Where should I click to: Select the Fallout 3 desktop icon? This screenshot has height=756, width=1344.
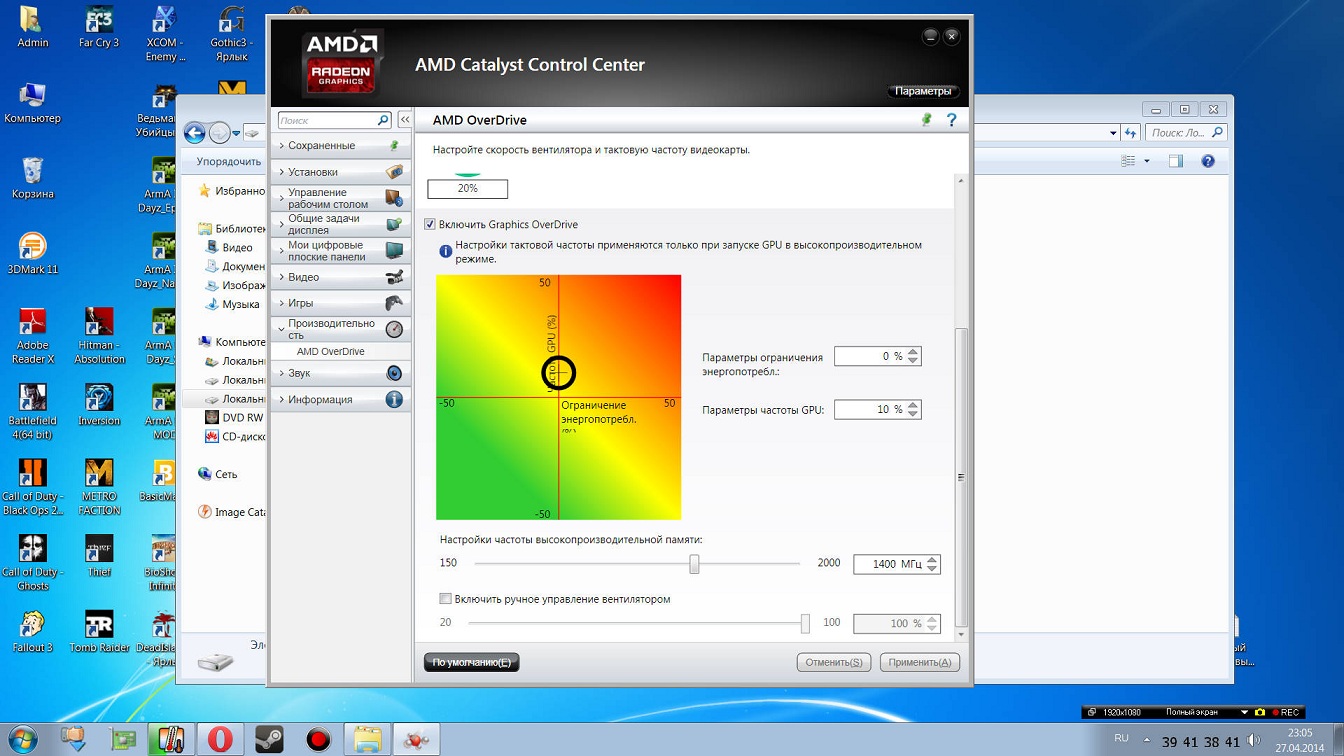33,632
